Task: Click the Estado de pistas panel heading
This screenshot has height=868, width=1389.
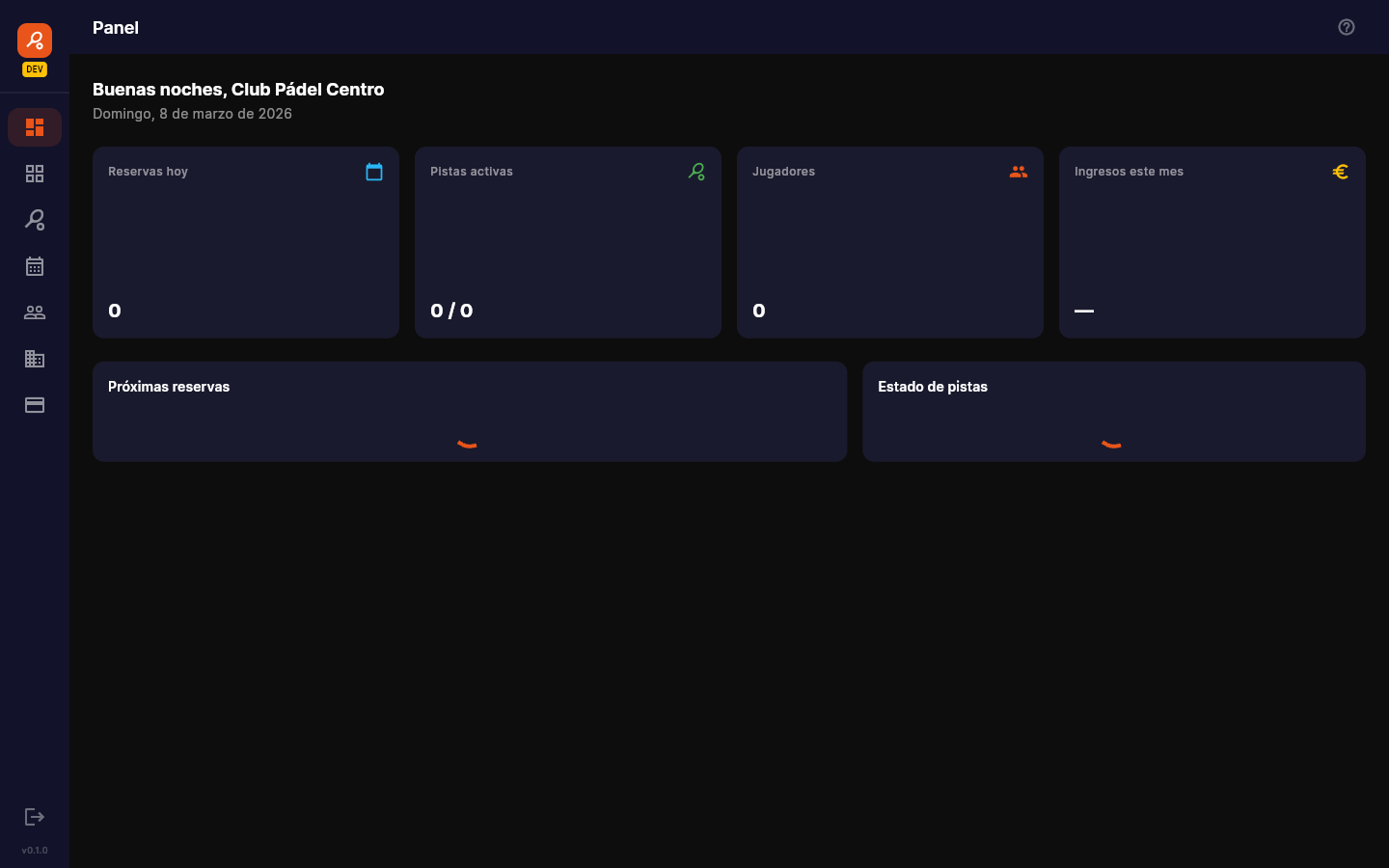Action: click(x=933, y=387)
